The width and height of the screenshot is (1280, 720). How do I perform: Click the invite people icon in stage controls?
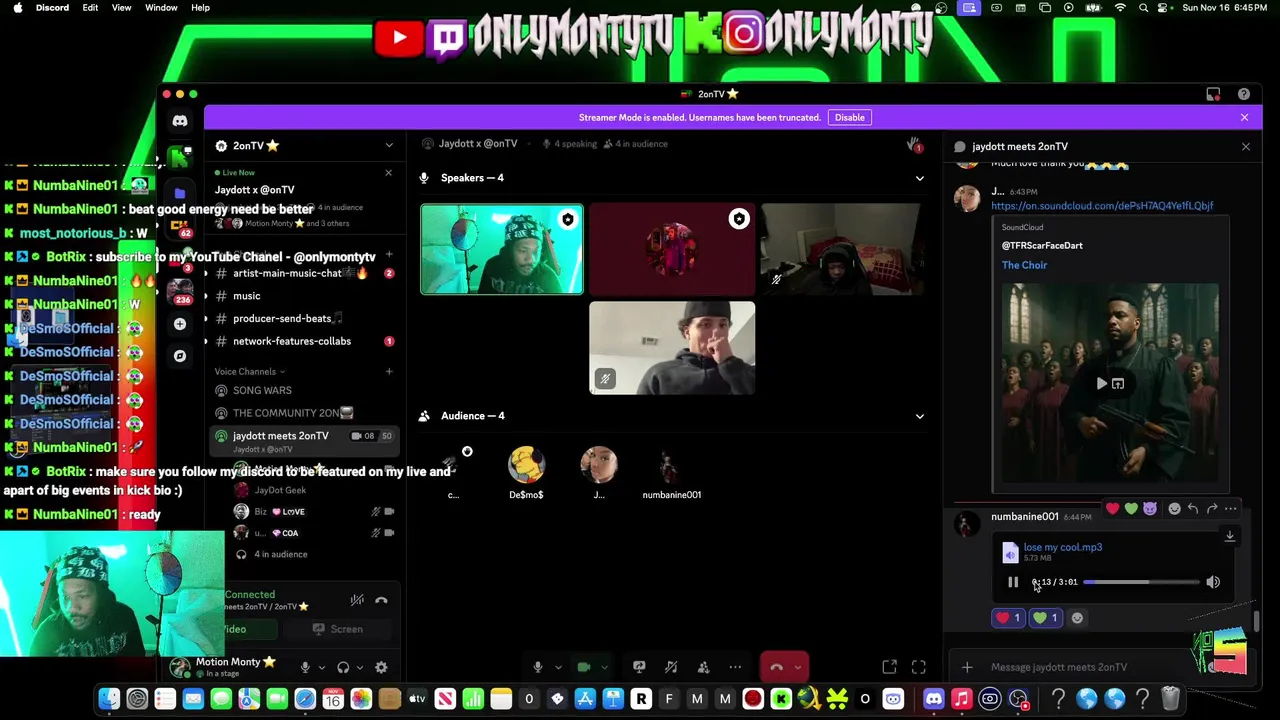coord(703,667)
